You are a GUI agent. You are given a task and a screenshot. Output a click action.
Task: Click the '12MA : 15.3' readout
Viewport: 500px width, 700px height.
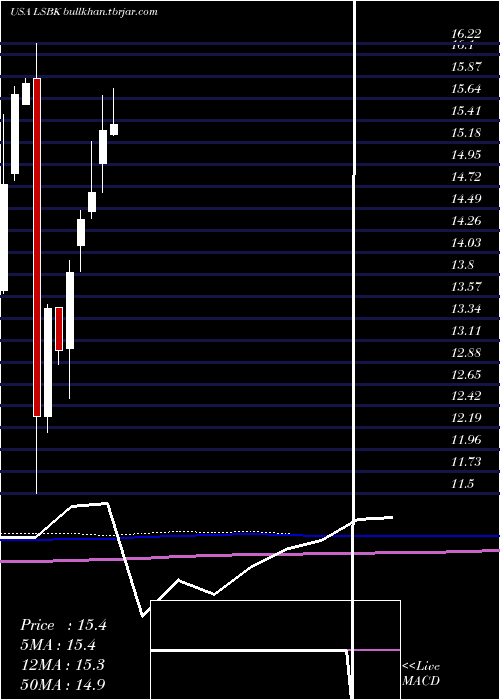62,664
